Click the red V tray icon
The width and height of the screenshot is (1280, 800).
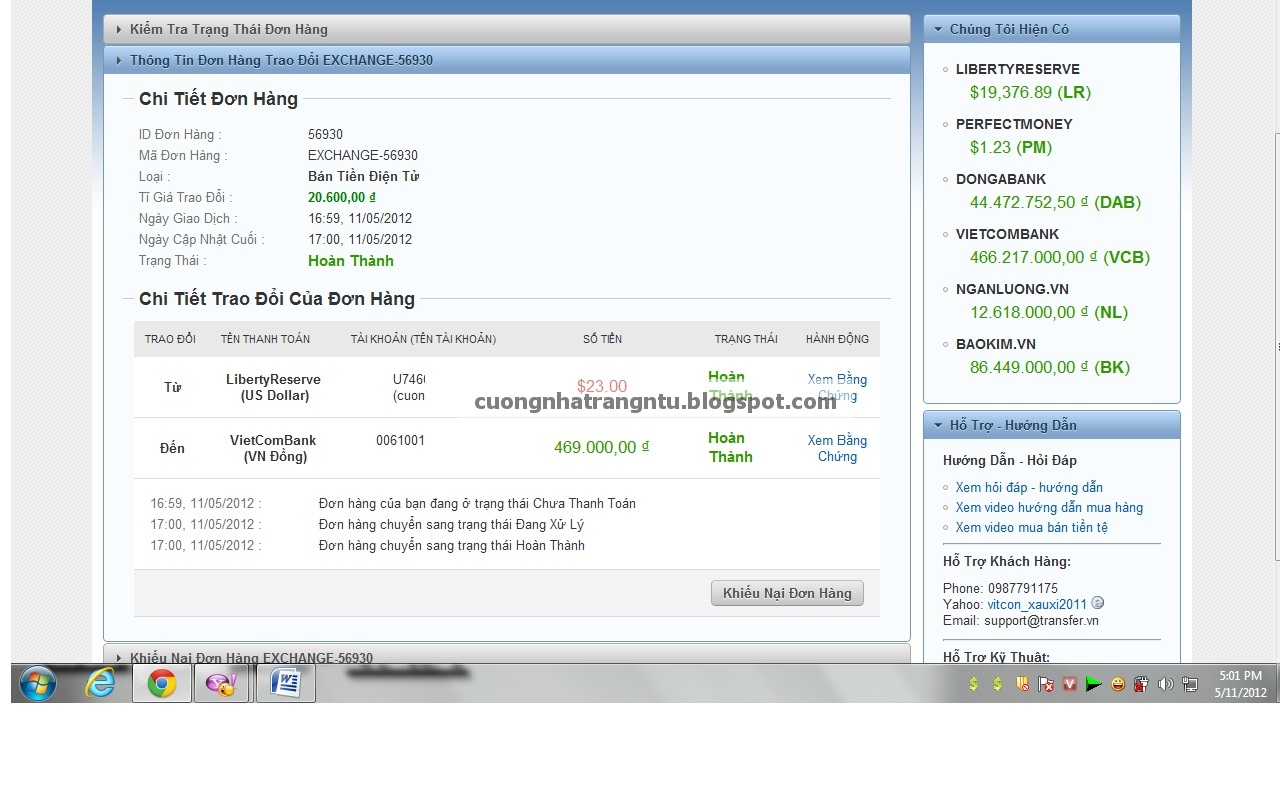(1070, 685)
